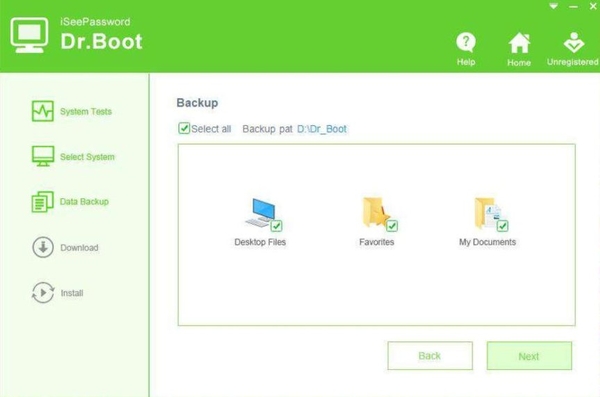Screen dimensions: 600x397
Task: Click the Back button
Action: (430, 356)
